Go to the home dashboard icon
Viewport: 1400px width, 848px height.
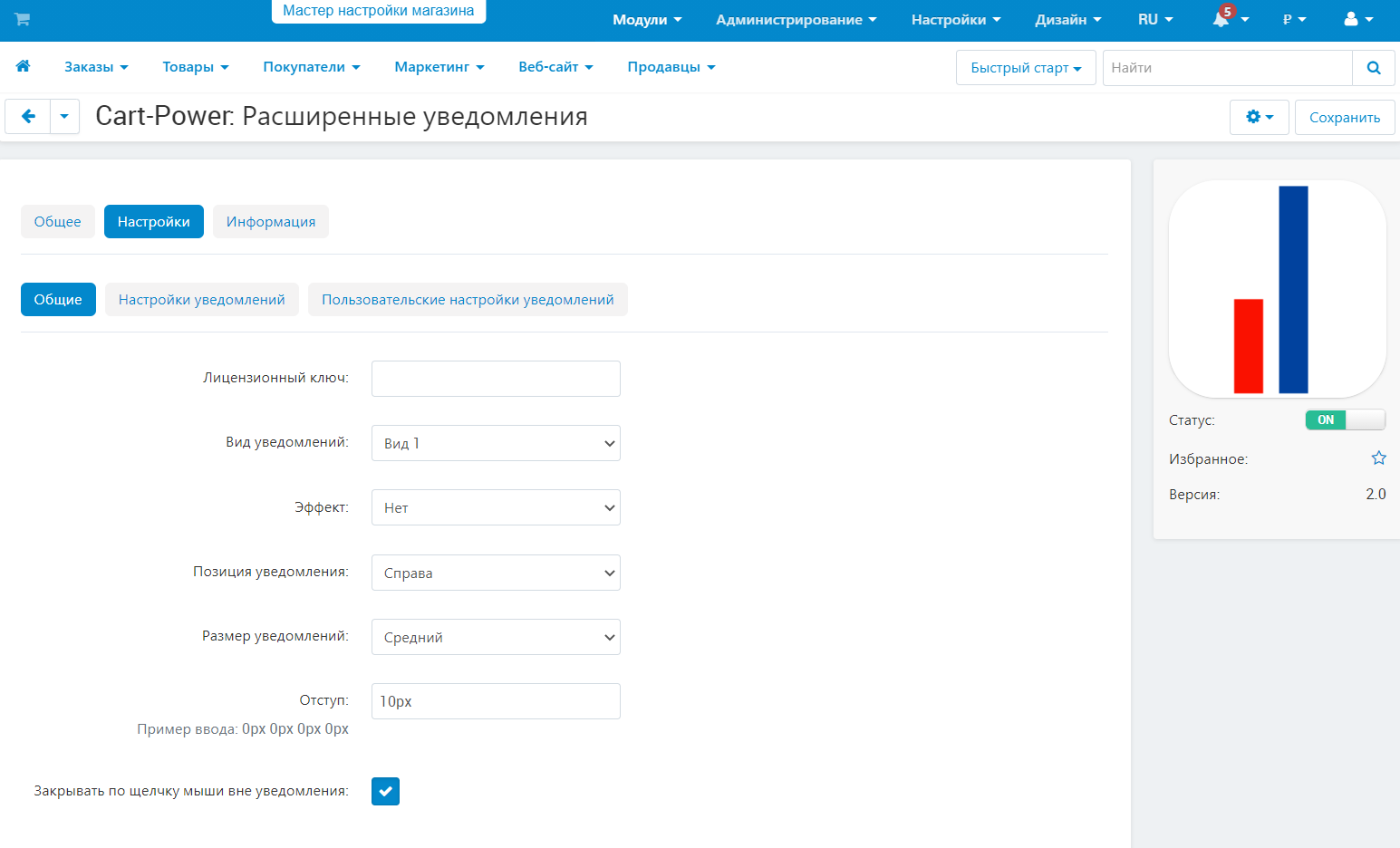pyautogui.click(x=24, y=66)
